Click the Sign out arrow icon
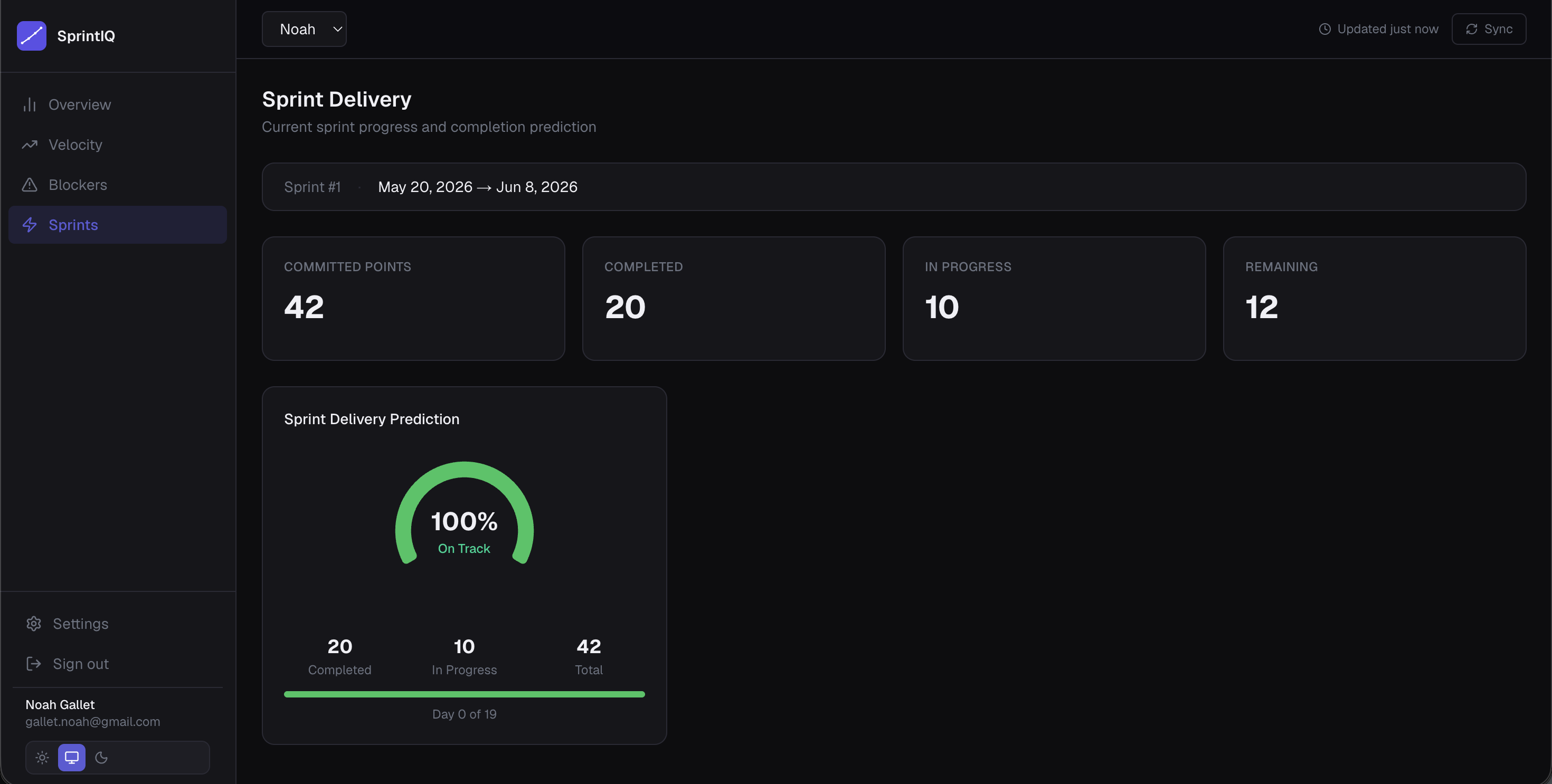 click(34, 664)
